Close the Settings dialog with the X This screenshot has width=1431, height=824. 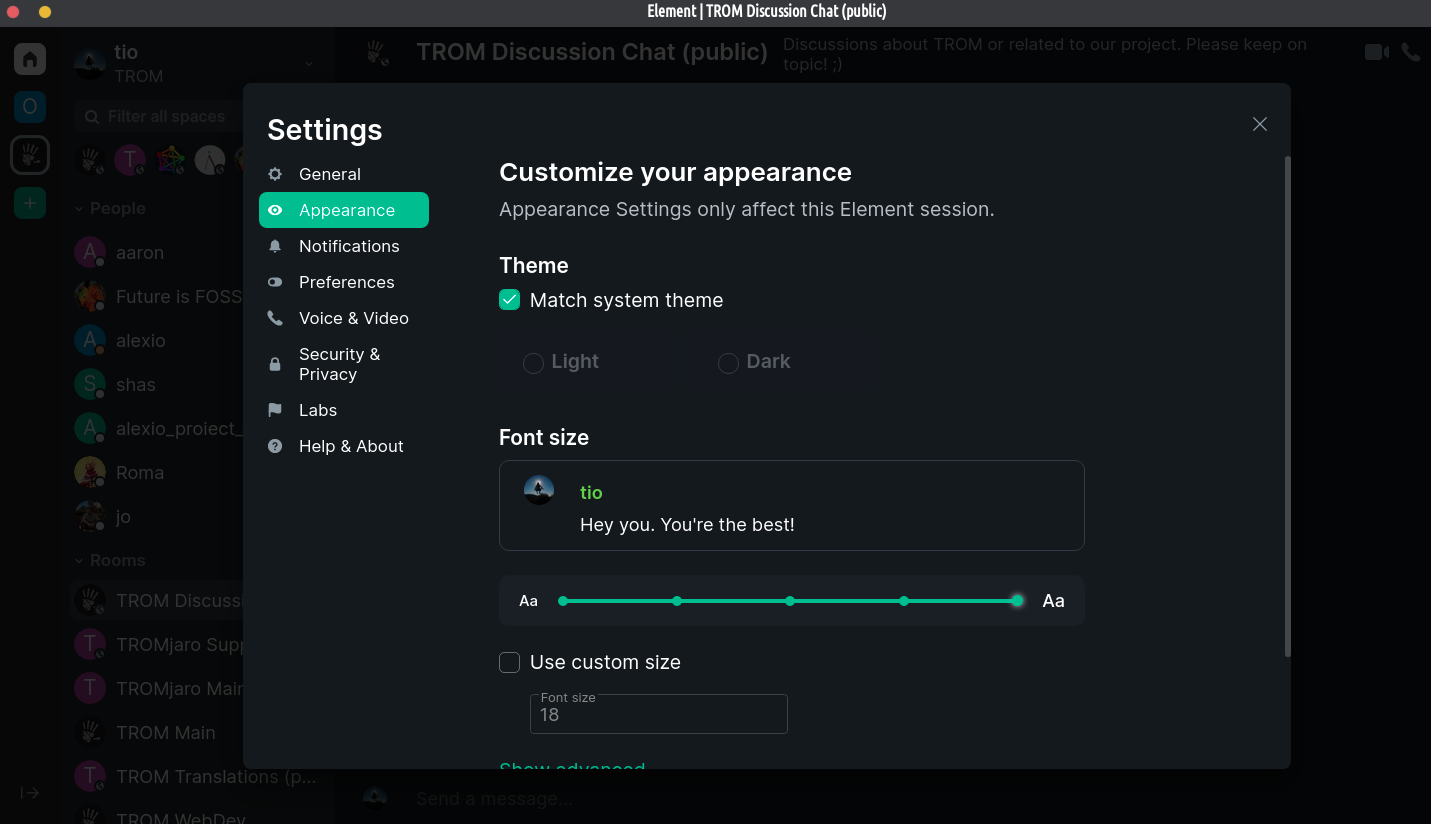pyautogui.click(x=1260, y=124)
